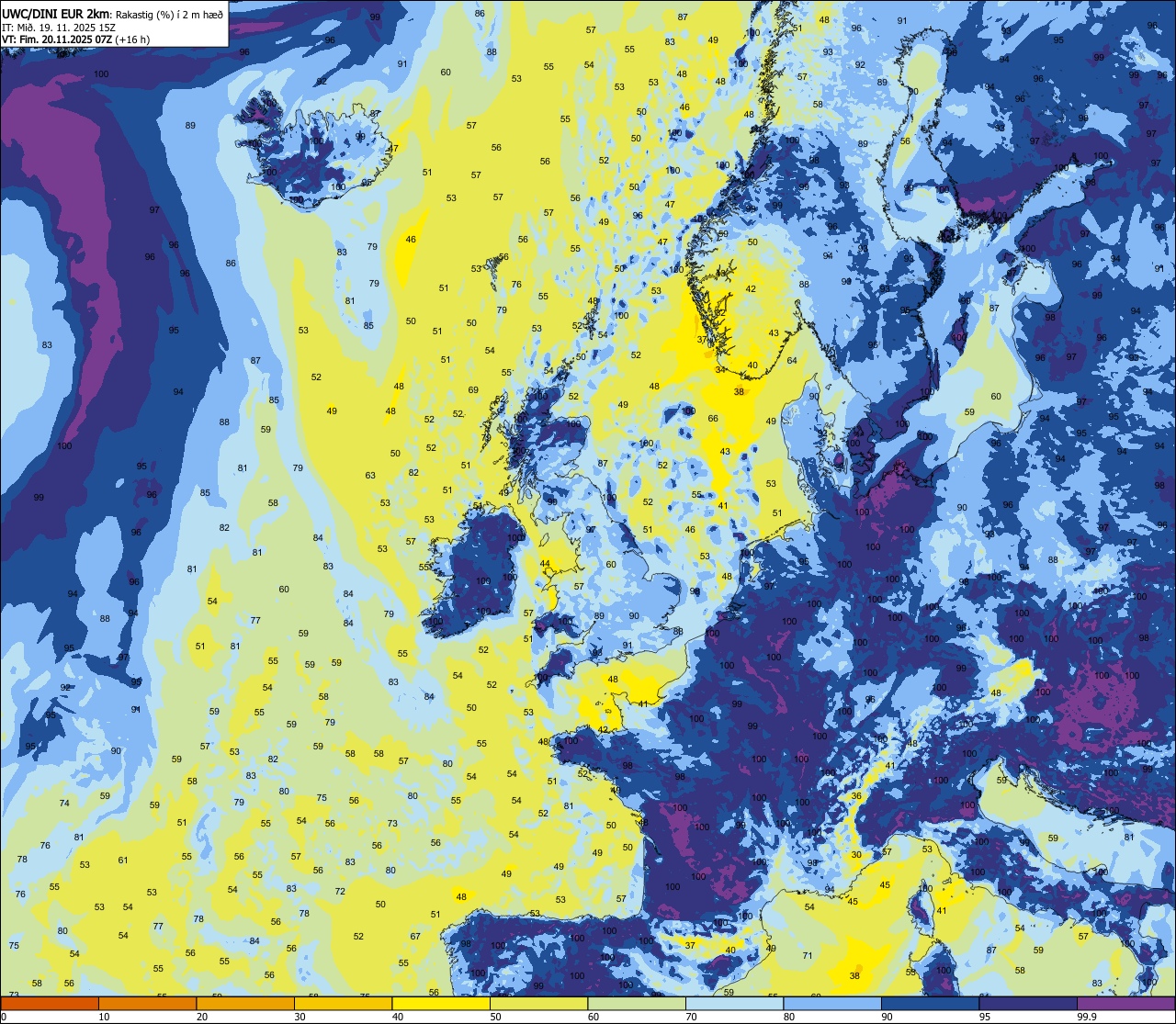
Task: Click the dark orange below-10 legend color segment
Action: [x=50, y=1004]
